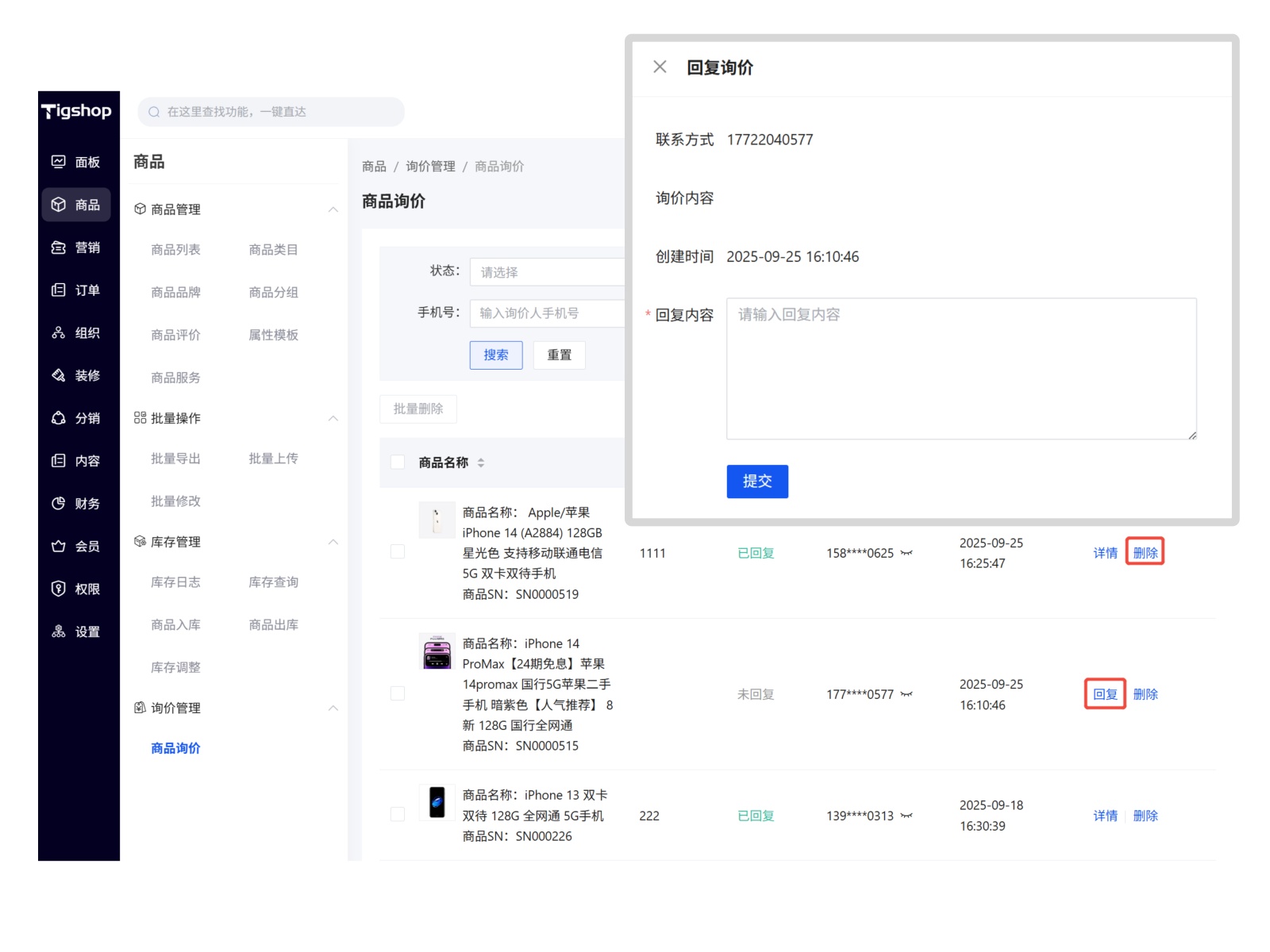Open the 设置 settings icon in sidebar

(x=59, y=631)
